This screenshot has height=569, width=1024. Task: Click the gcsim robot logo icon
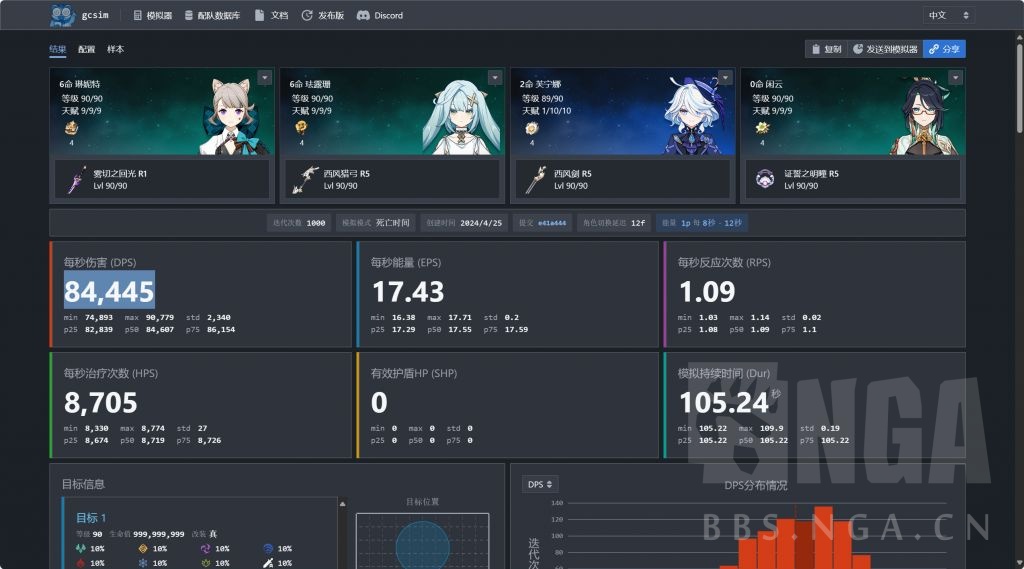(62, 15)
